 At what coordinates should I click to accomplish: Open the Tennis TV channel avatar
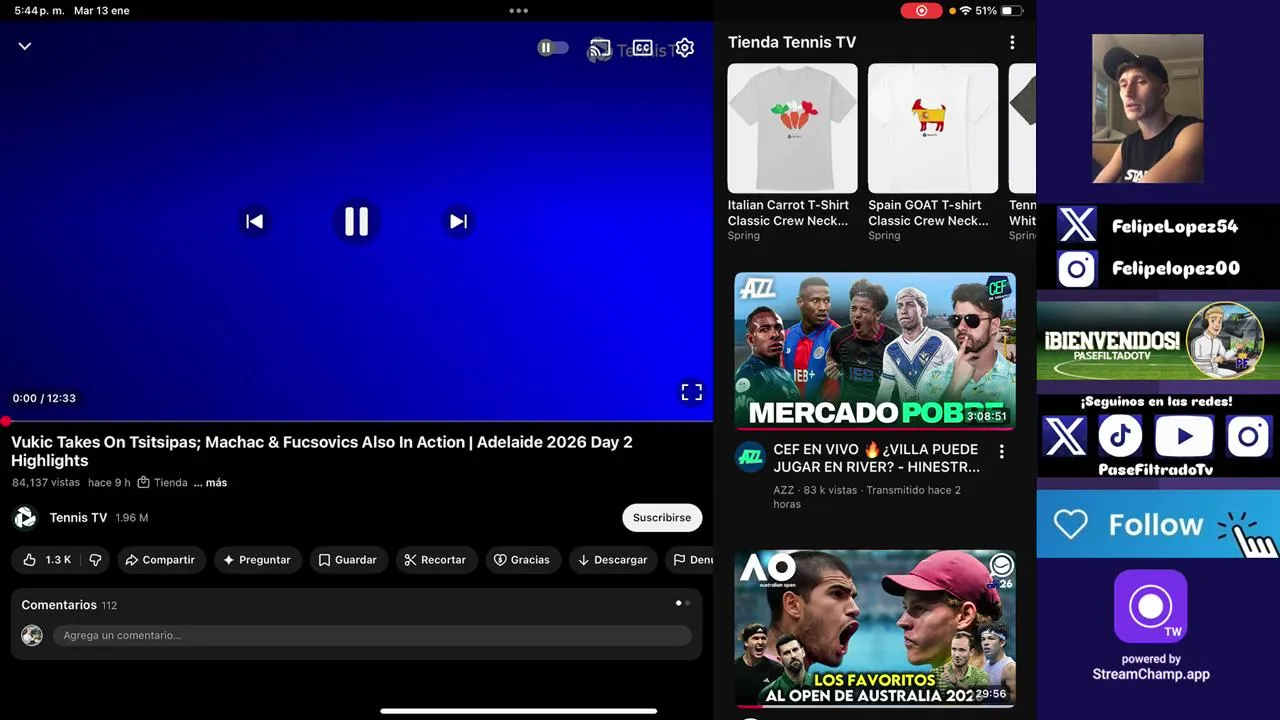tap(25, 518)
